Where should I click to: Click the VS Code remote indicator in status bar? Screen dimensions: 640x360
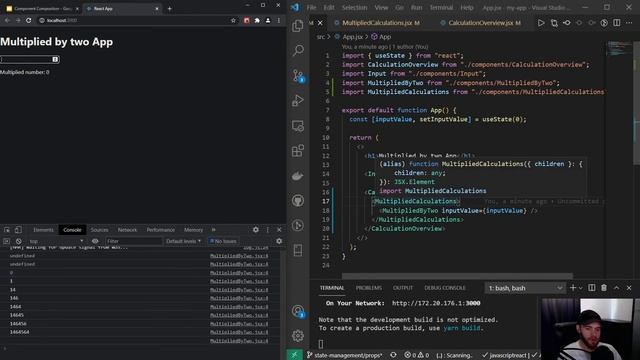294,355
